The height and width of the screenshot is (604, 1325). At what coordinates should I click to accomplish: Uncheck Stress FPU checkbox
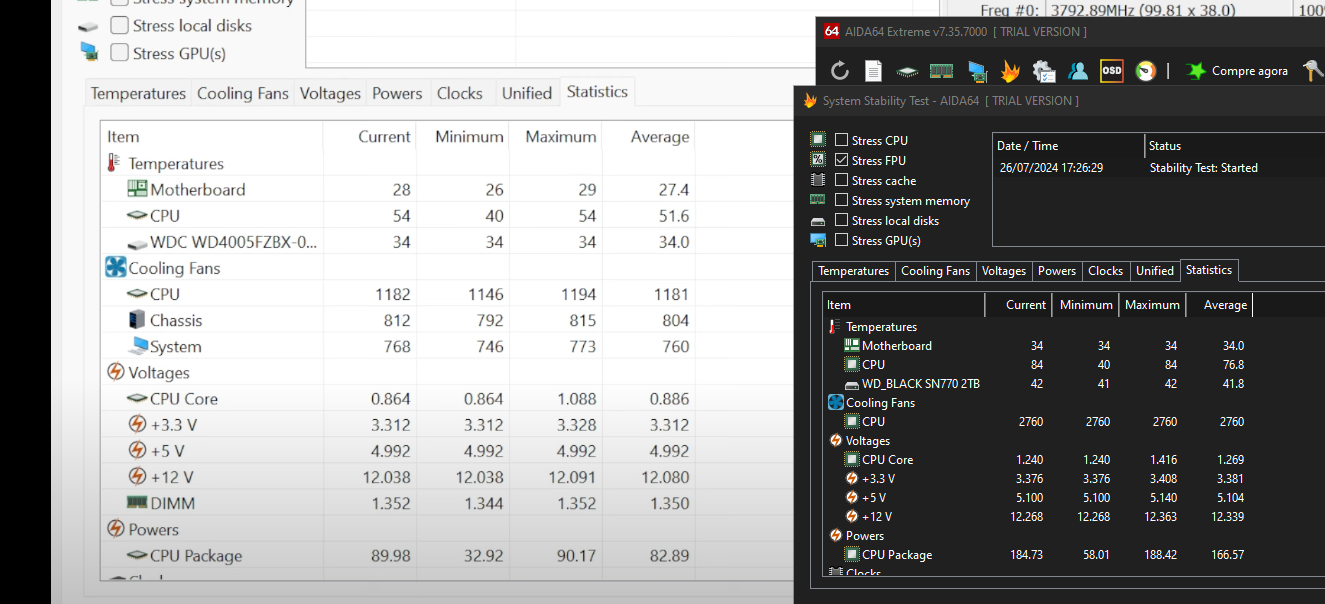click(x=841, y=160)
